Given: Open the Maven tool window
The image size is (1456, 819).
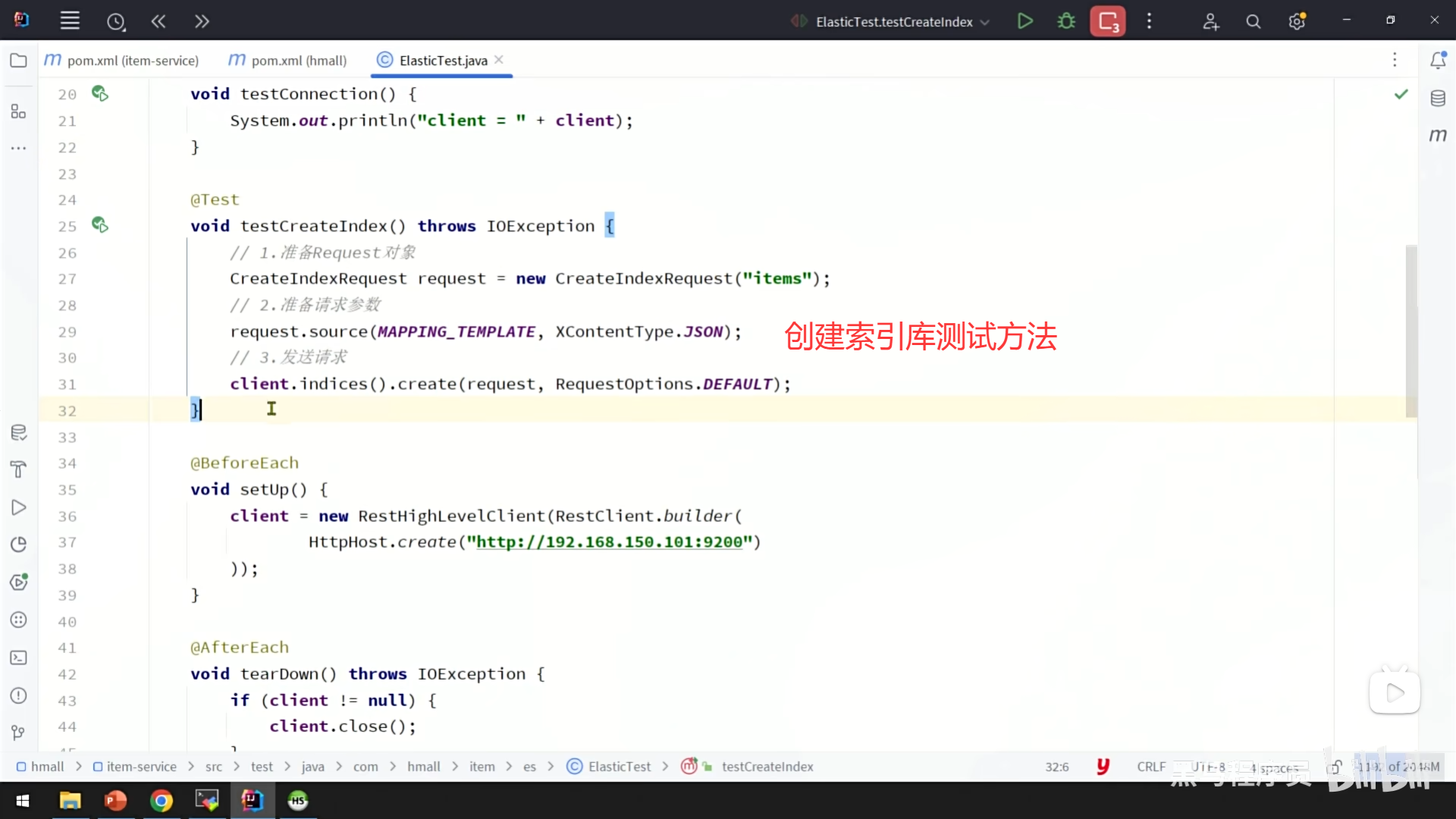Looking at the screenshot, I should point(1438,136).
